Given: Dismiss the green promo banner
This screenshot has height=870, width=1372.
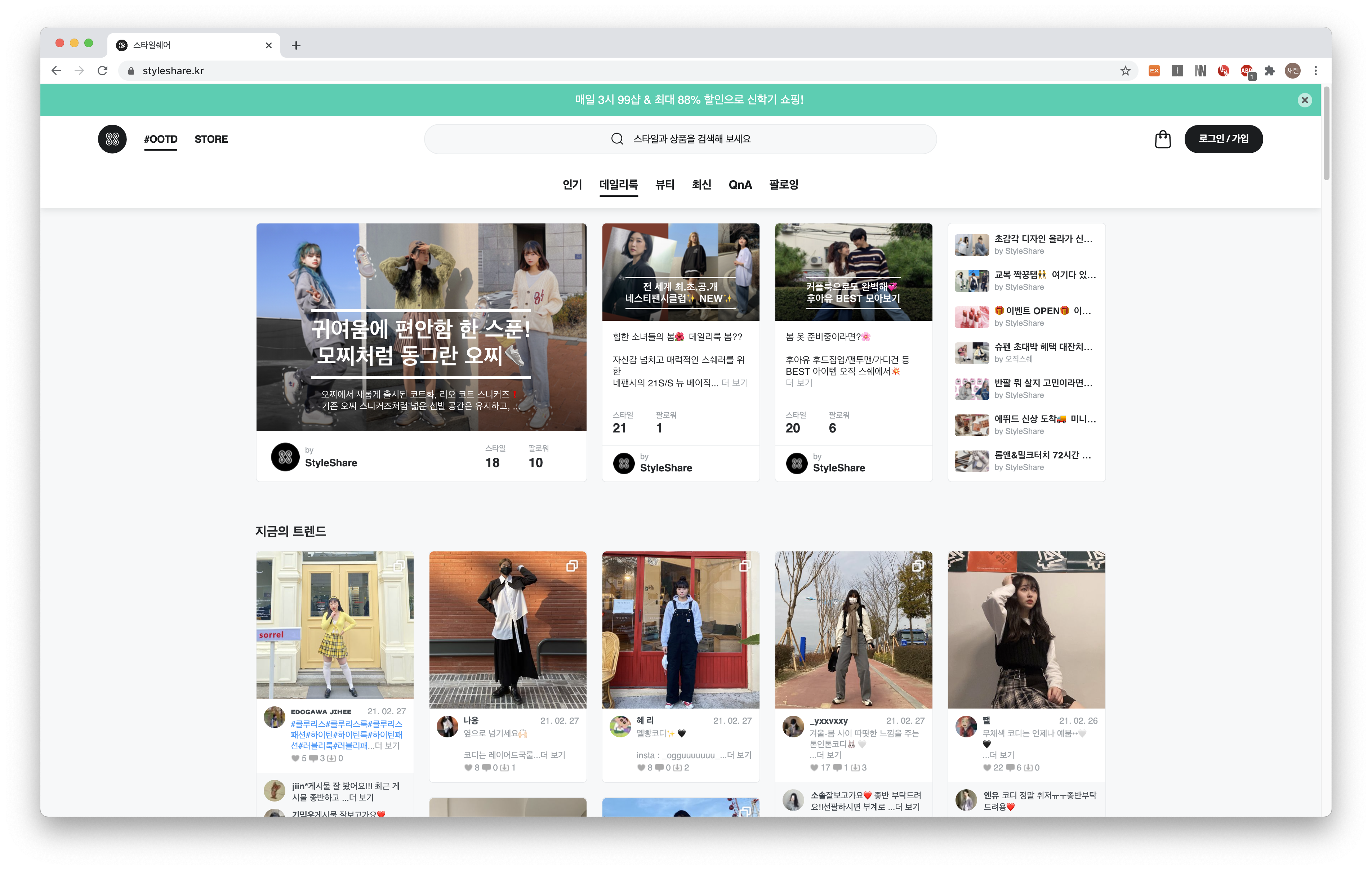Looking at the screenshot, I should click(x=1305, y=100).
